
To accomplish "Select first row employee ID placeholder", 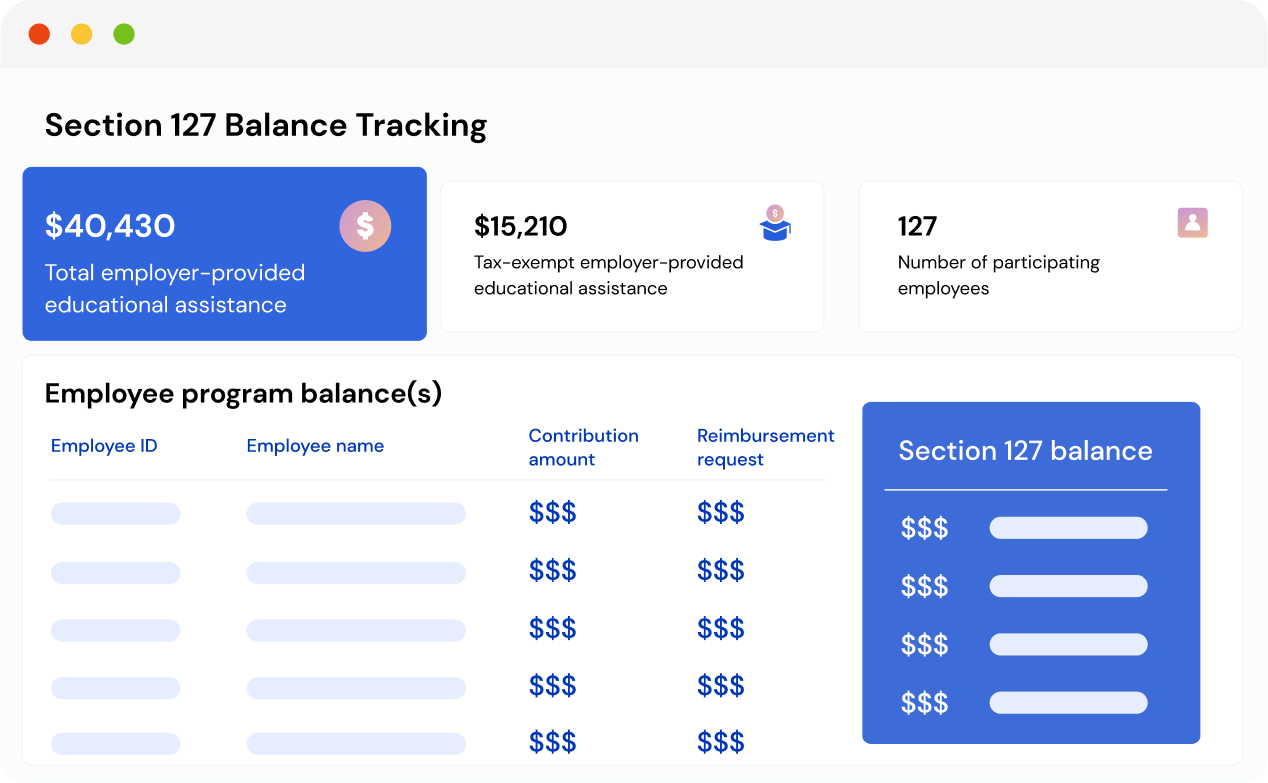I will tap(115, 514).
